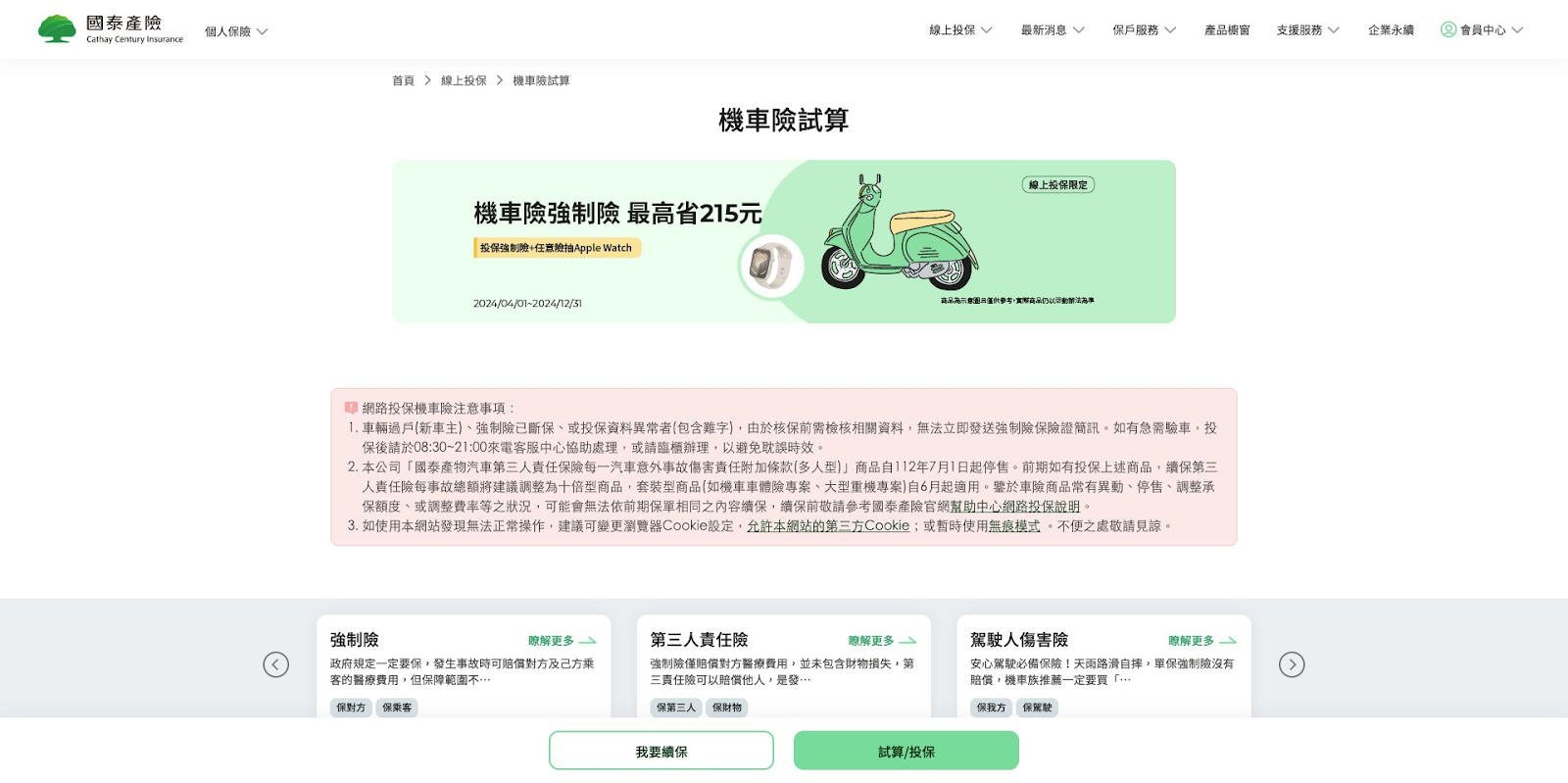Viewport: 1568px width, 783px height.
Task: Click the arrow icon beside 第三人責任險 瞭解更多
Action: tap(907, 641)
